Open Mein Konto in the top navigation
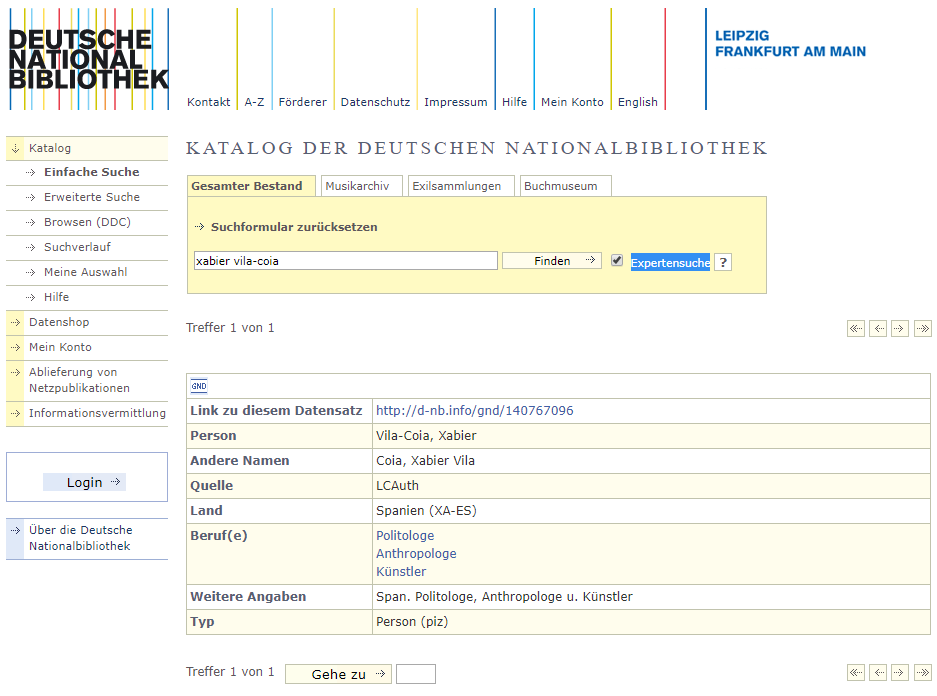 click(572, 102)
